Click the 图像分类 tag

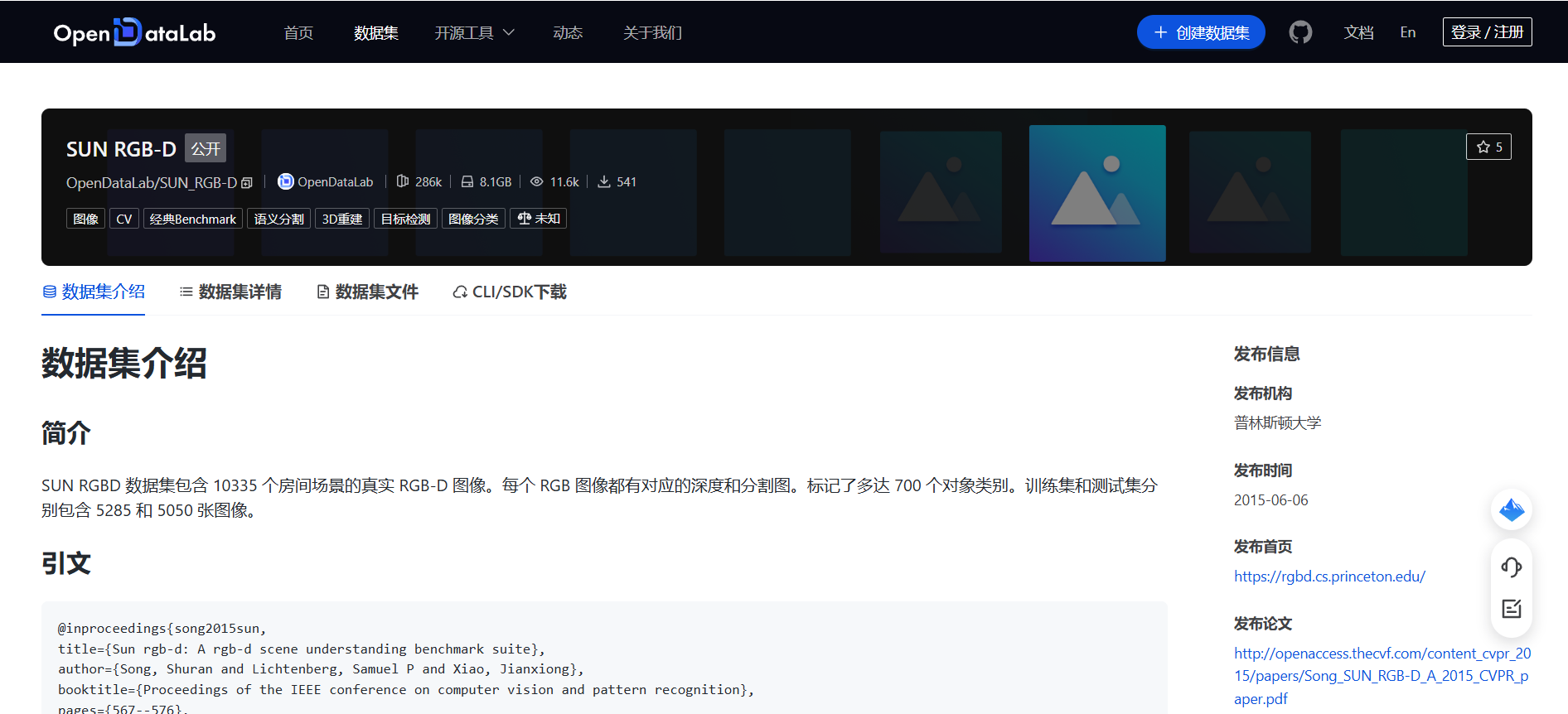click(473, 219)
